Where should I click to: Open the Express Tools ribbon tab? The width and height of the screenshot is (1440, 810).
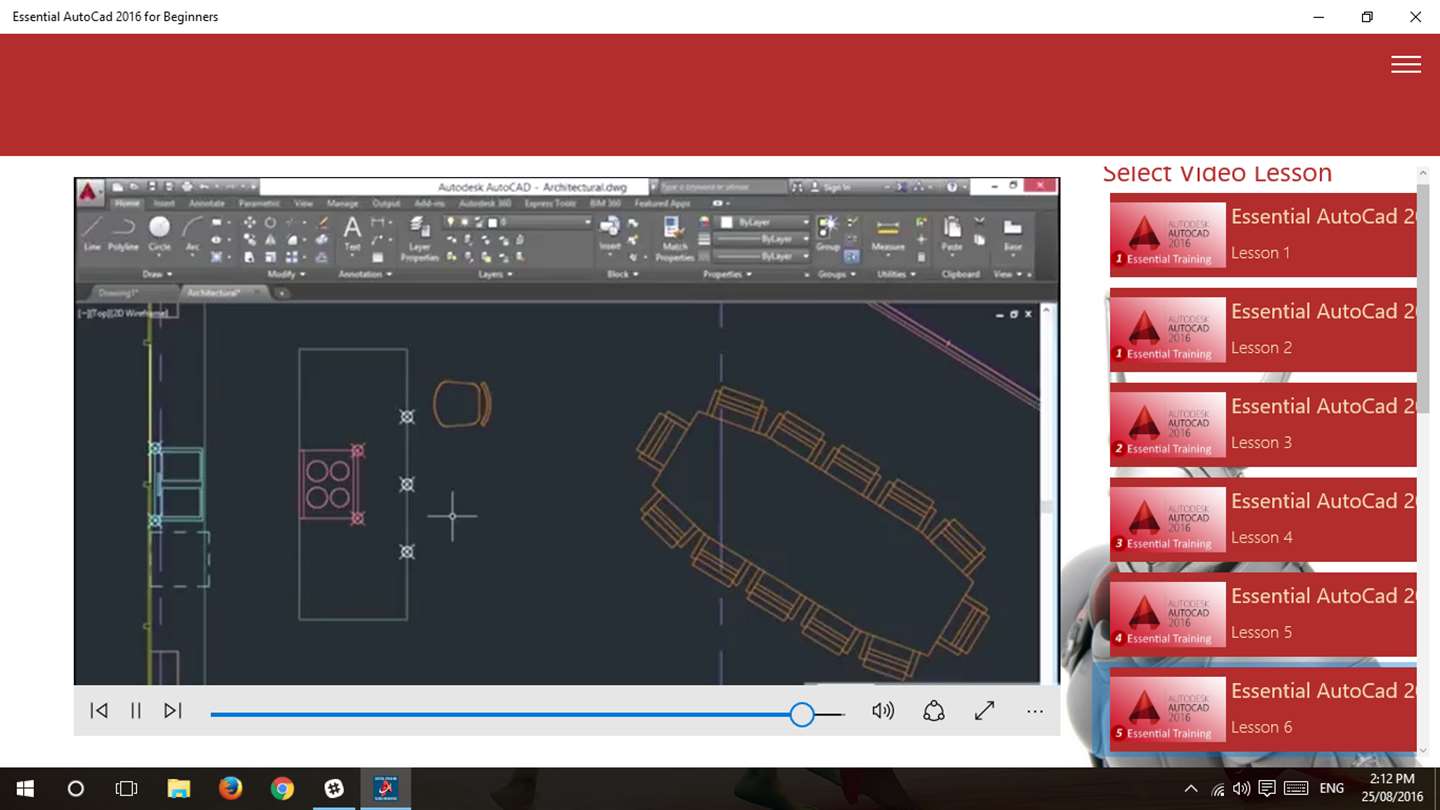click(x=550, y=203)
